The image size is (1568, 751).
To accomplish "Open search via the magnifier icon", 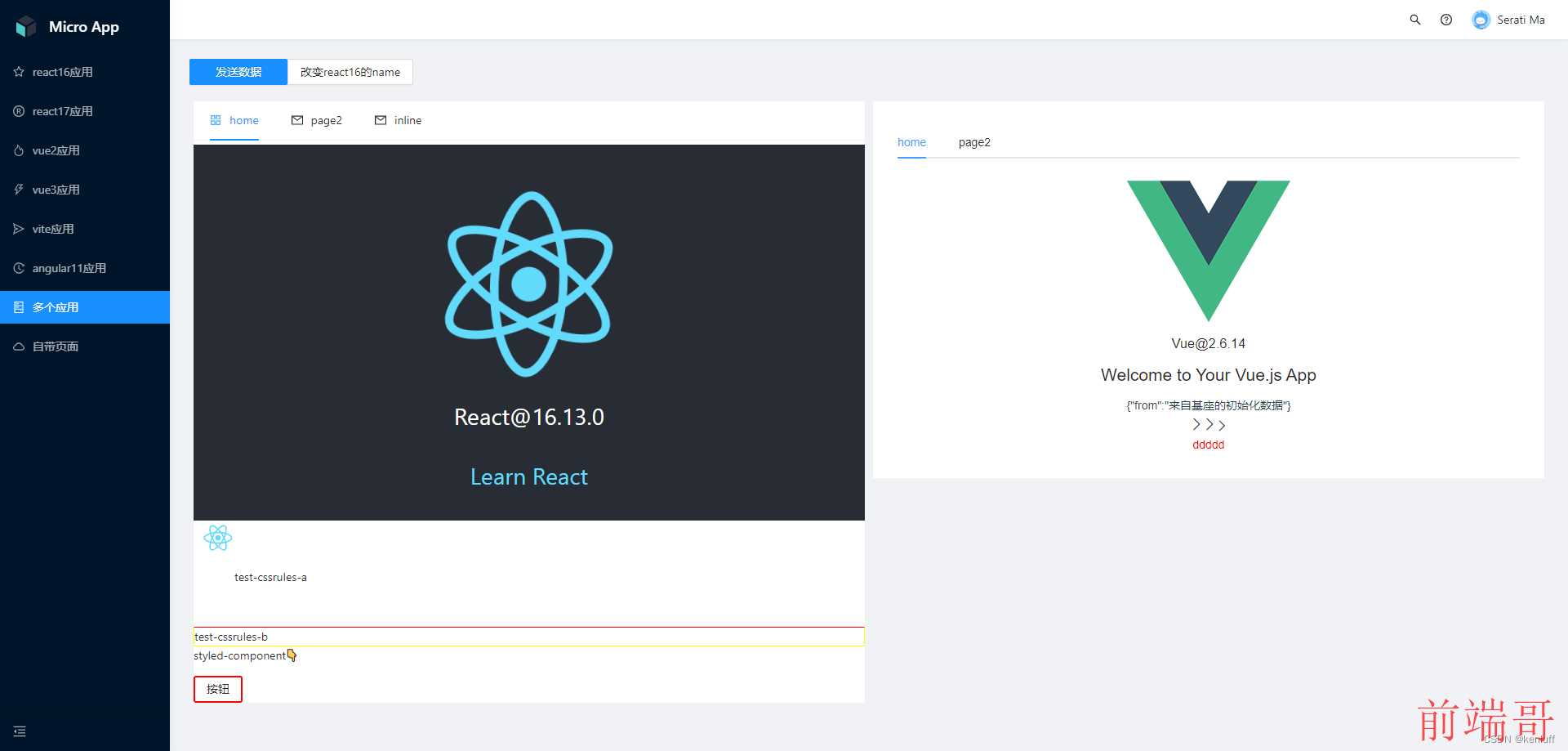I will tap(1415, 20).
